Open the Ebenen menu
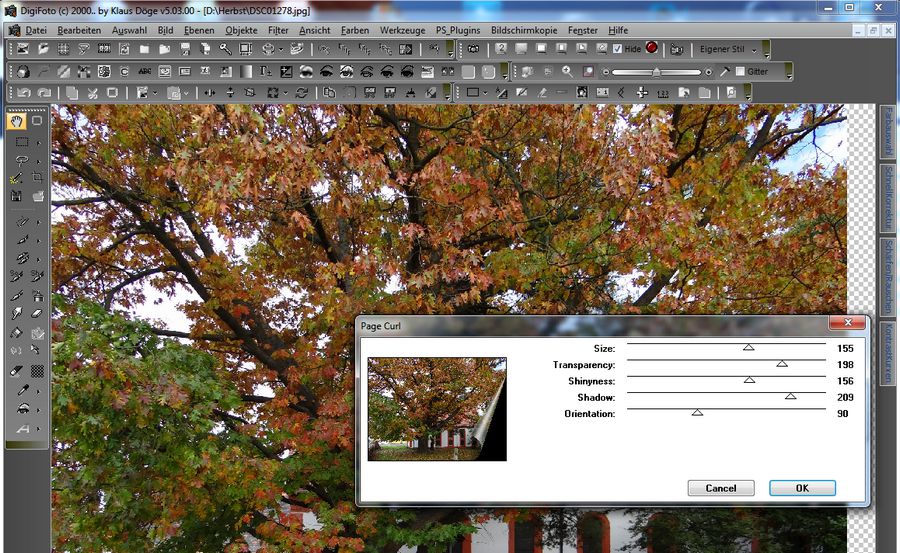The height and width of the screenshot is (553, 900). pyautogui.click(x=200, y=30)
